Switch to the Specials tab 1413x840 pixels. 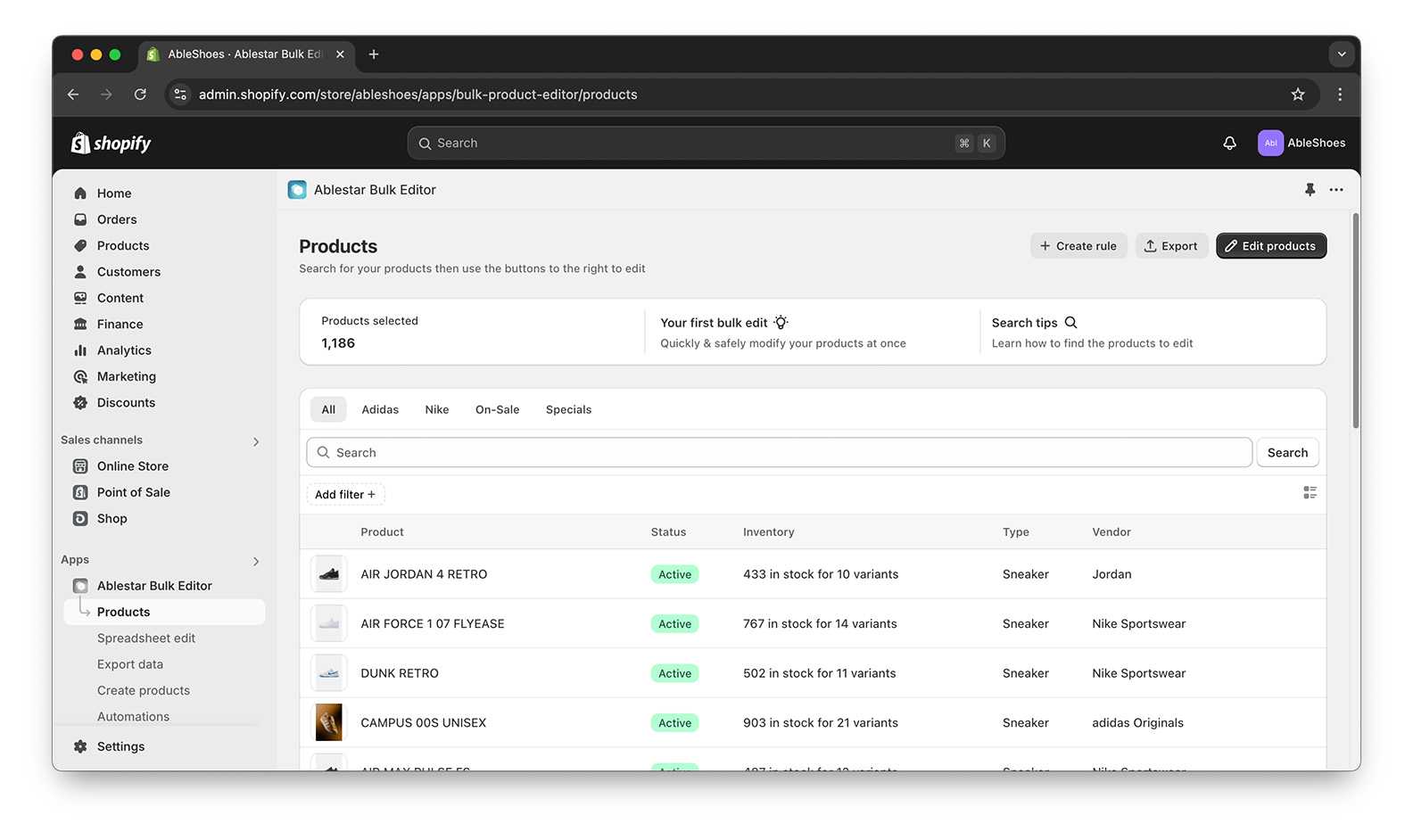568,409
